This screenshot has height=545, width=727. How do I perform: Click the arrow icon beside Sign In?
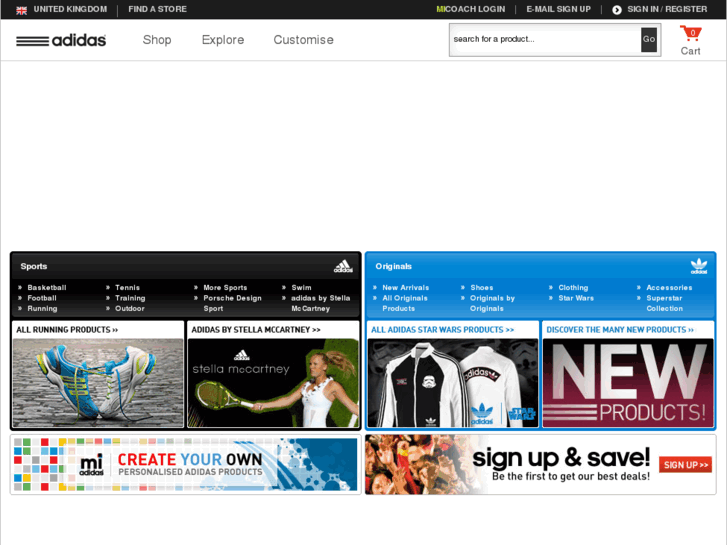tap(617, 10)
